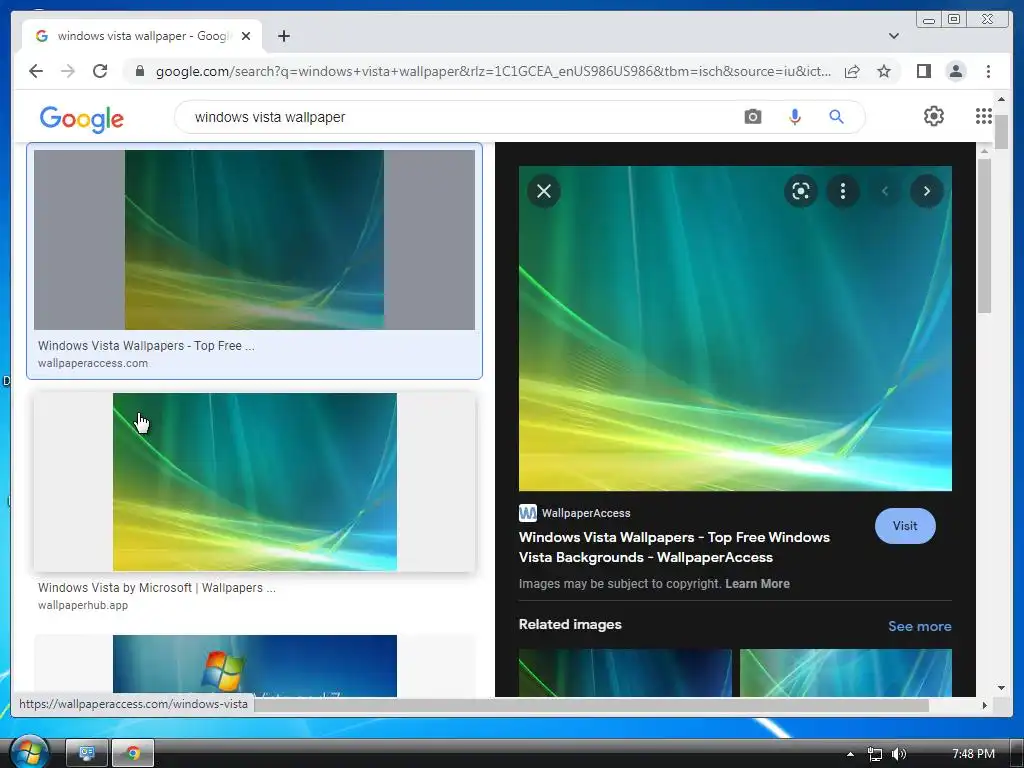
Task: Open Chrome three-dot menu
Action: click(988, 71)
